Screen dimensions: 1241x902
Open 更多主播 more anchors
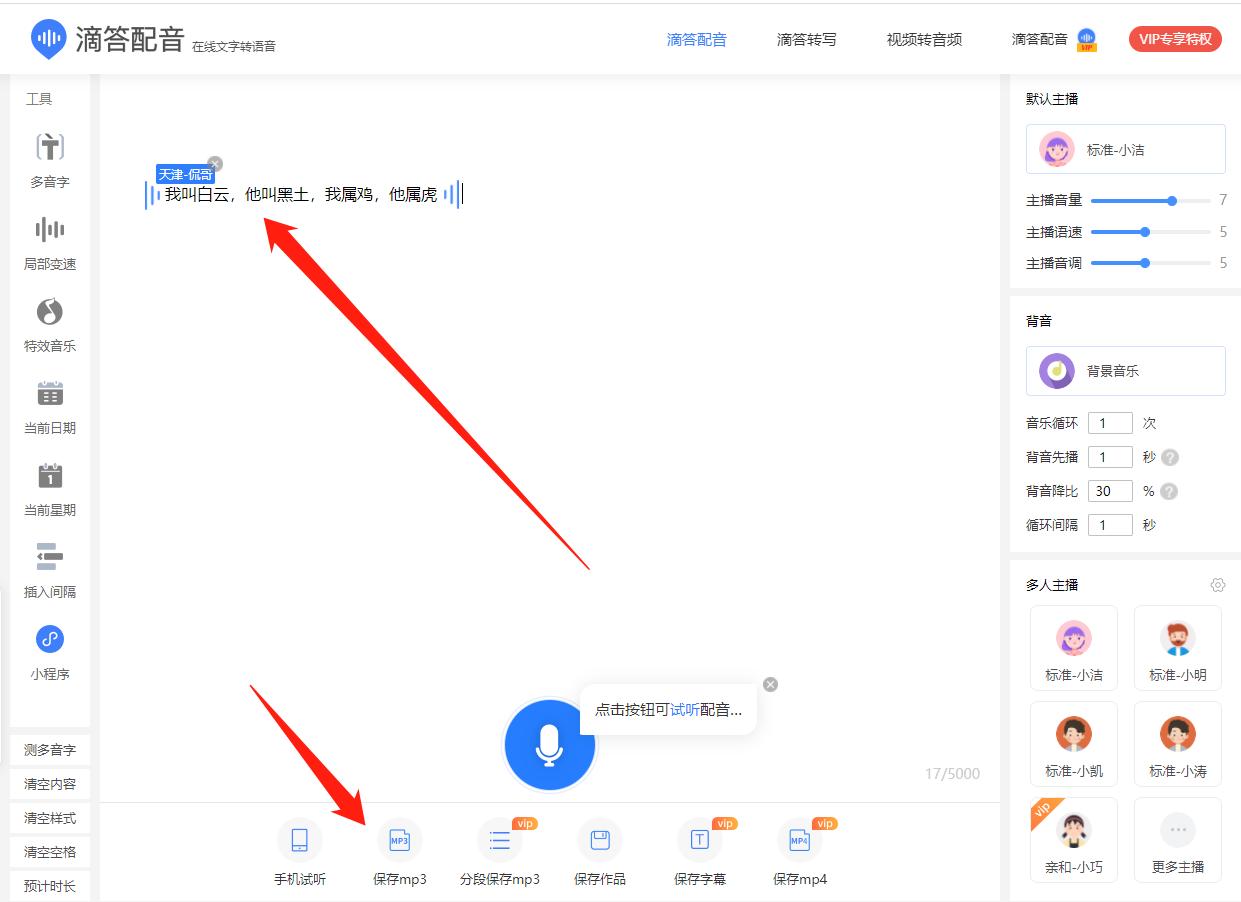pos(1178,840)
